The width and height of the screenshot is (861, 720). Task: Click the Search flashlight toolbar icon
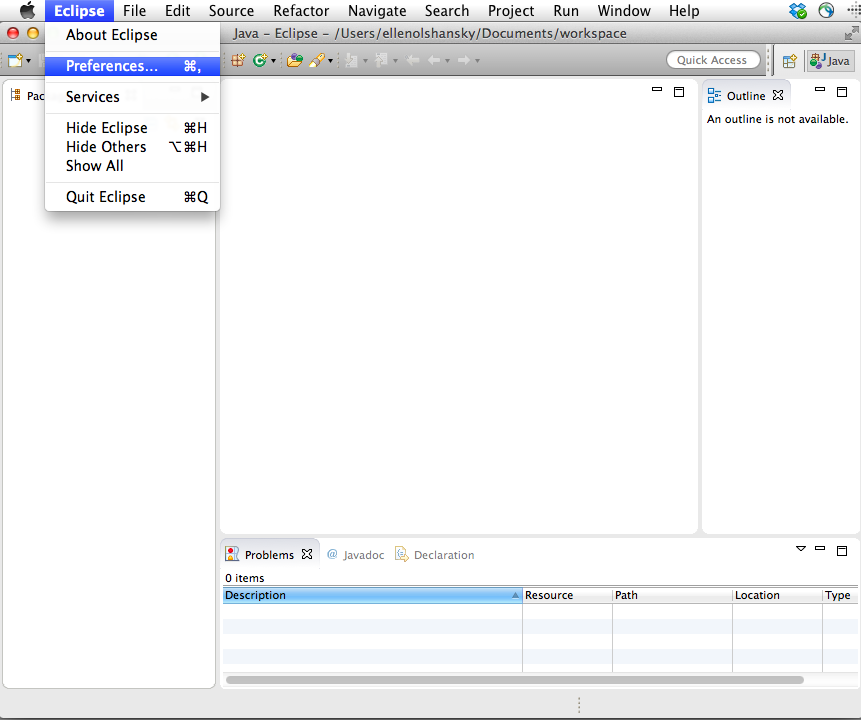pyautogui.click(x=316, y=60)
